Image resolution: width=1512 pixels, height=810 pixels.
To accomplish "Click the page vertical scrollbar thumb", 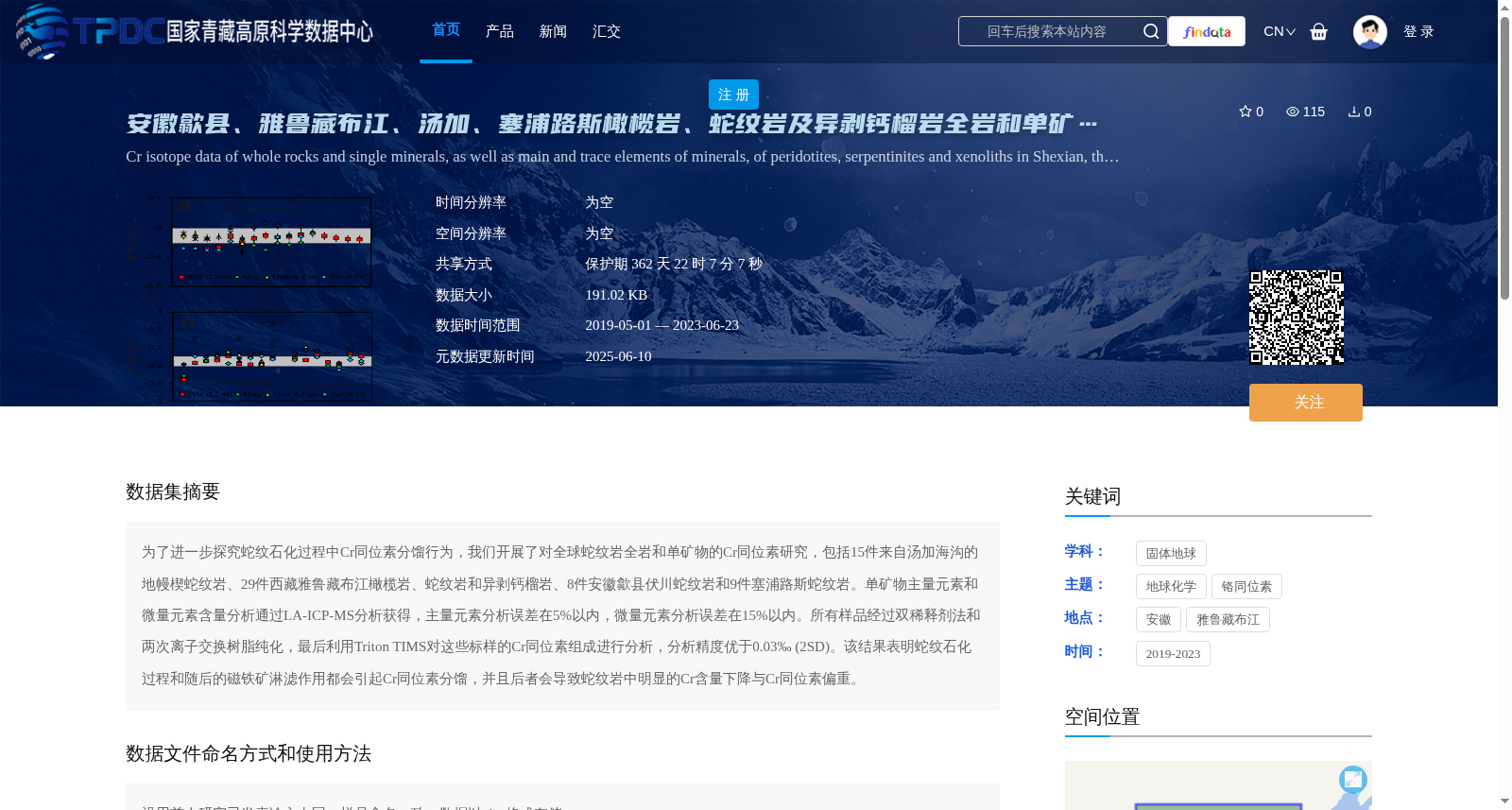I will click(x=1504, y=159).
